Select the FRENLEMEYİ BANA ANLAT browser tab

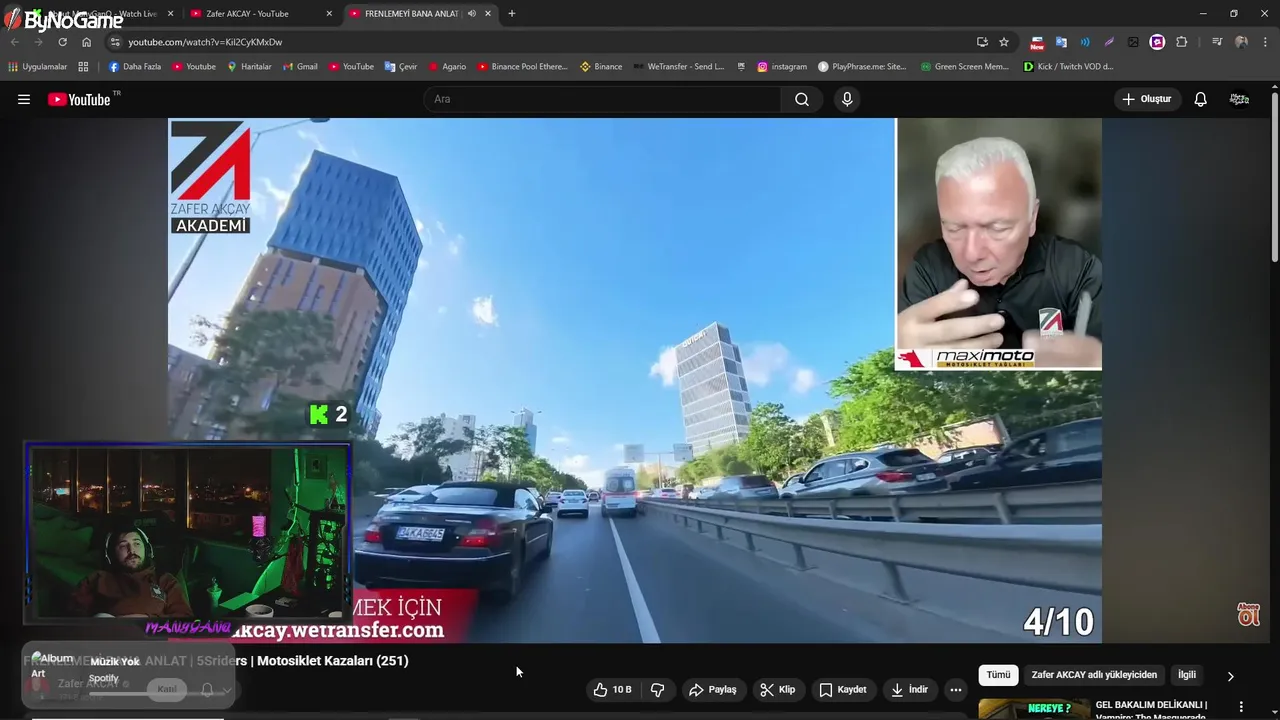pyautogui.click(x=410, y=14)
